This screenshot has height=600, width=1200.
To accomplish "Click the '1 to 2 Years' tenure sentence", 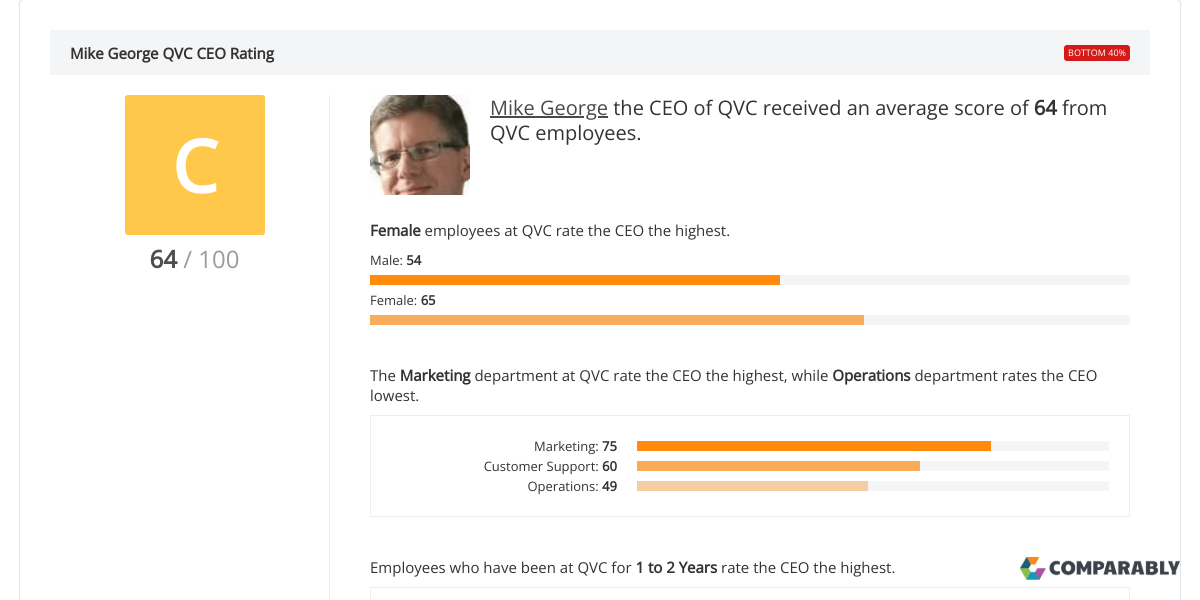I will (x=632, y=567).
